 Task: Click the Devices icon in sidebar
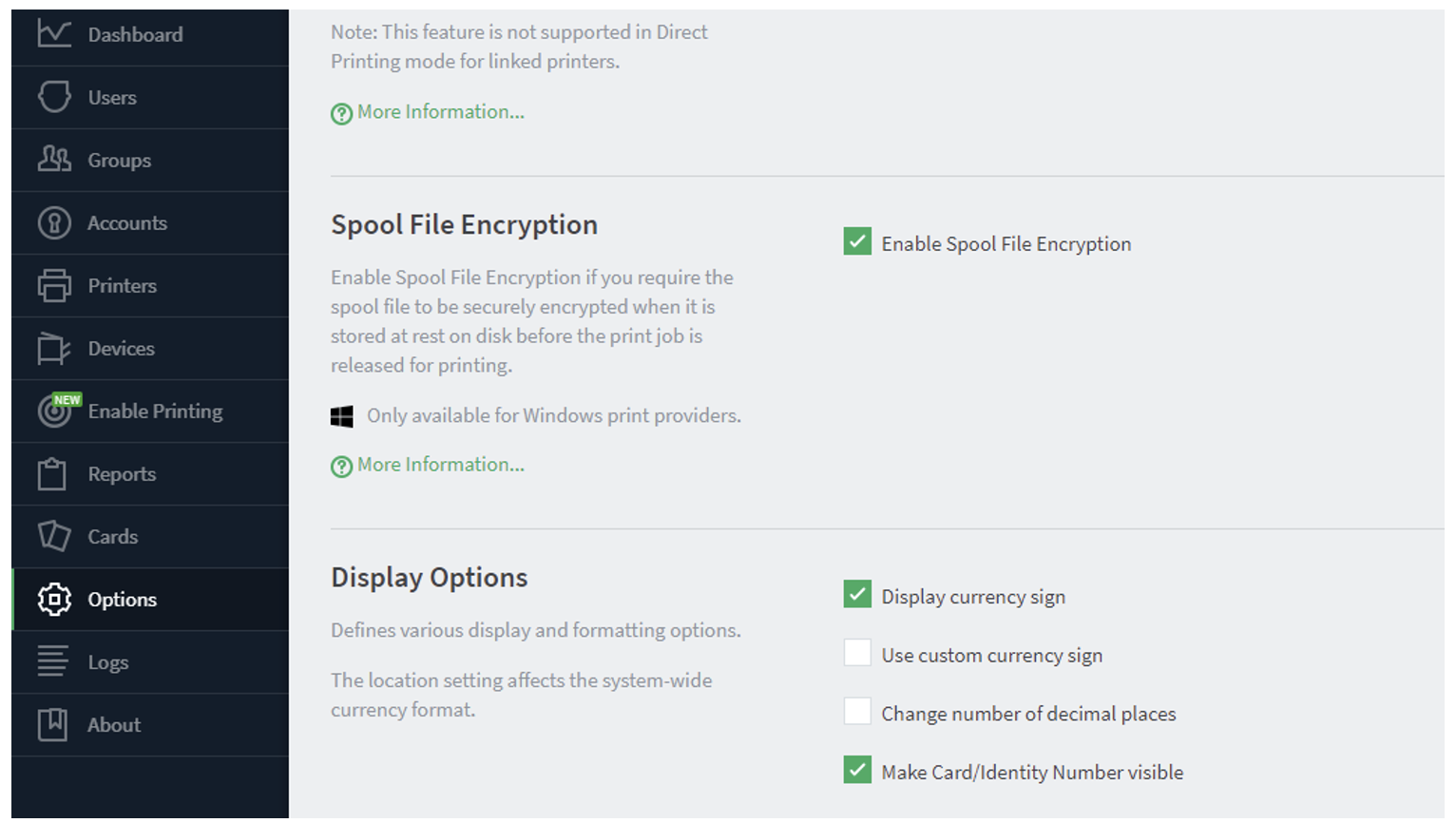pyautogui.click(x=54, y=348)
